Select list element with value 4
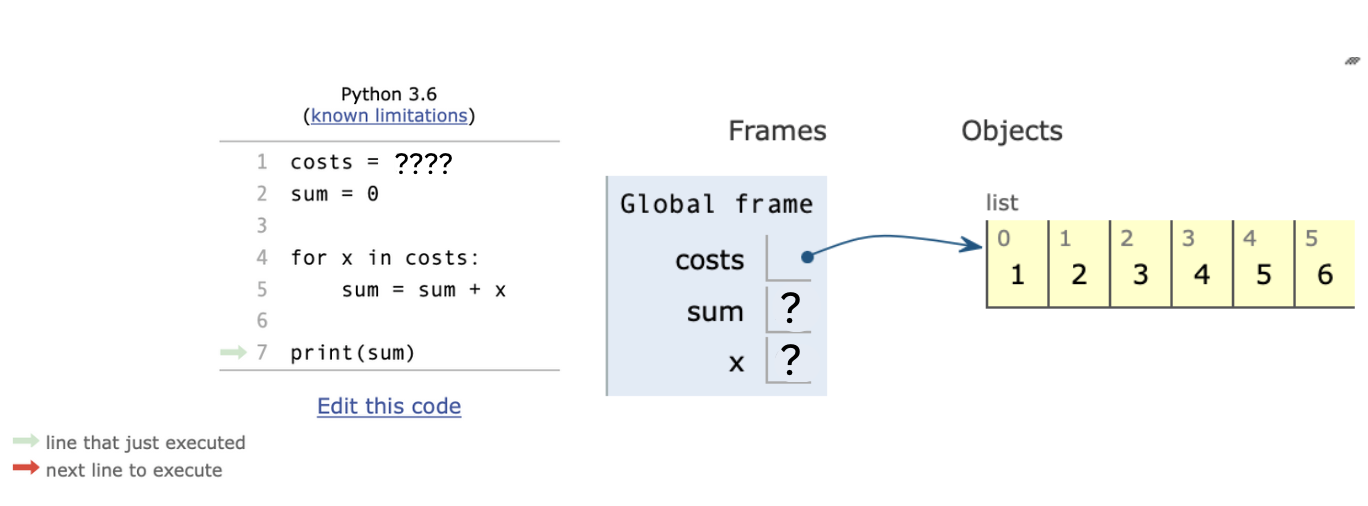 click(x=1203, y=264)
